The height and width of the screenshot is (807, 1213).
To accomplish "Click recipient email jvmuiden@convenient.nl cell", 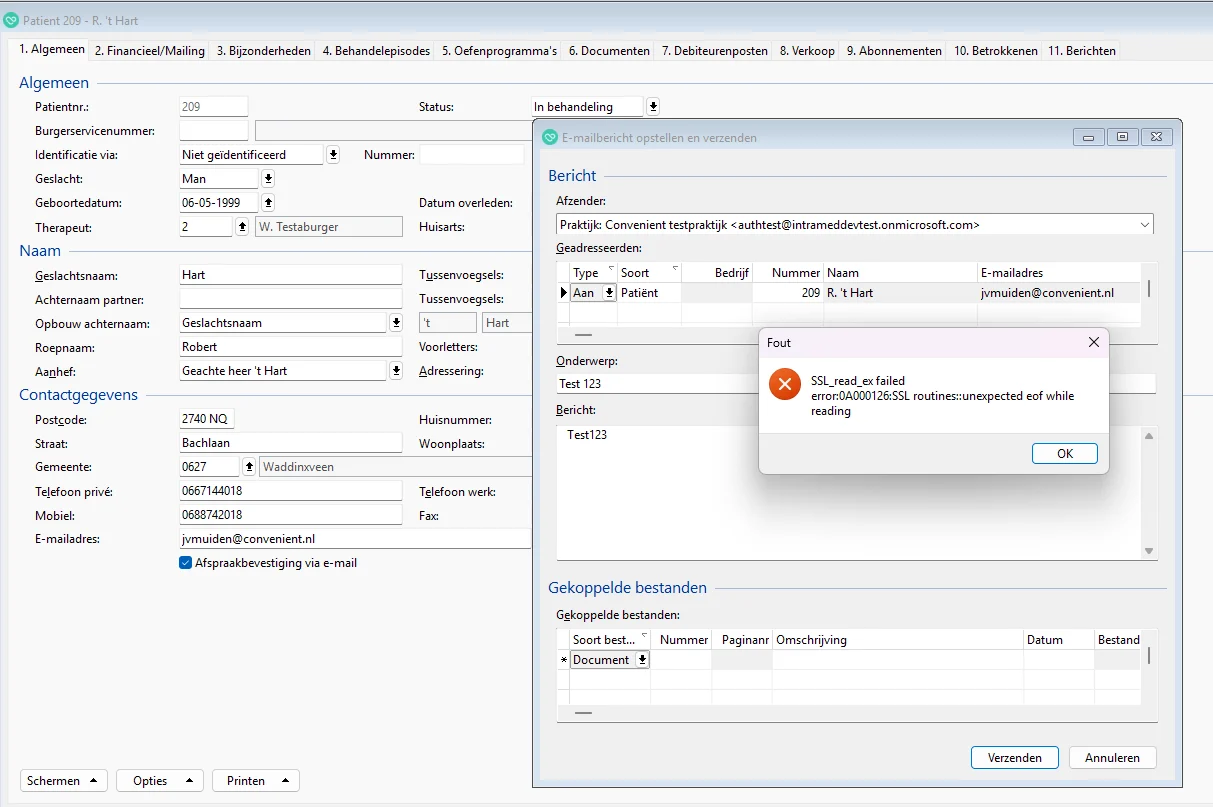I will click(x=1059, y=293).
